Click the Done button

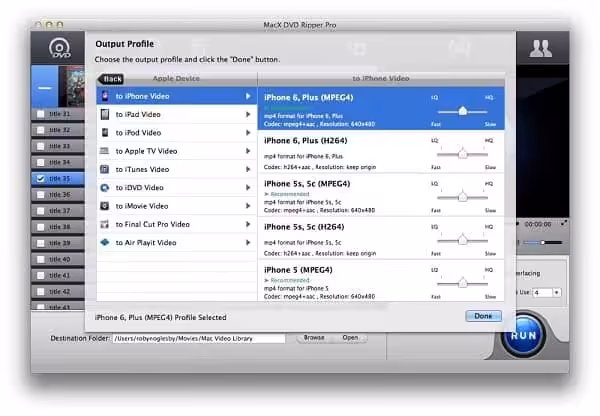pos(483,316)
